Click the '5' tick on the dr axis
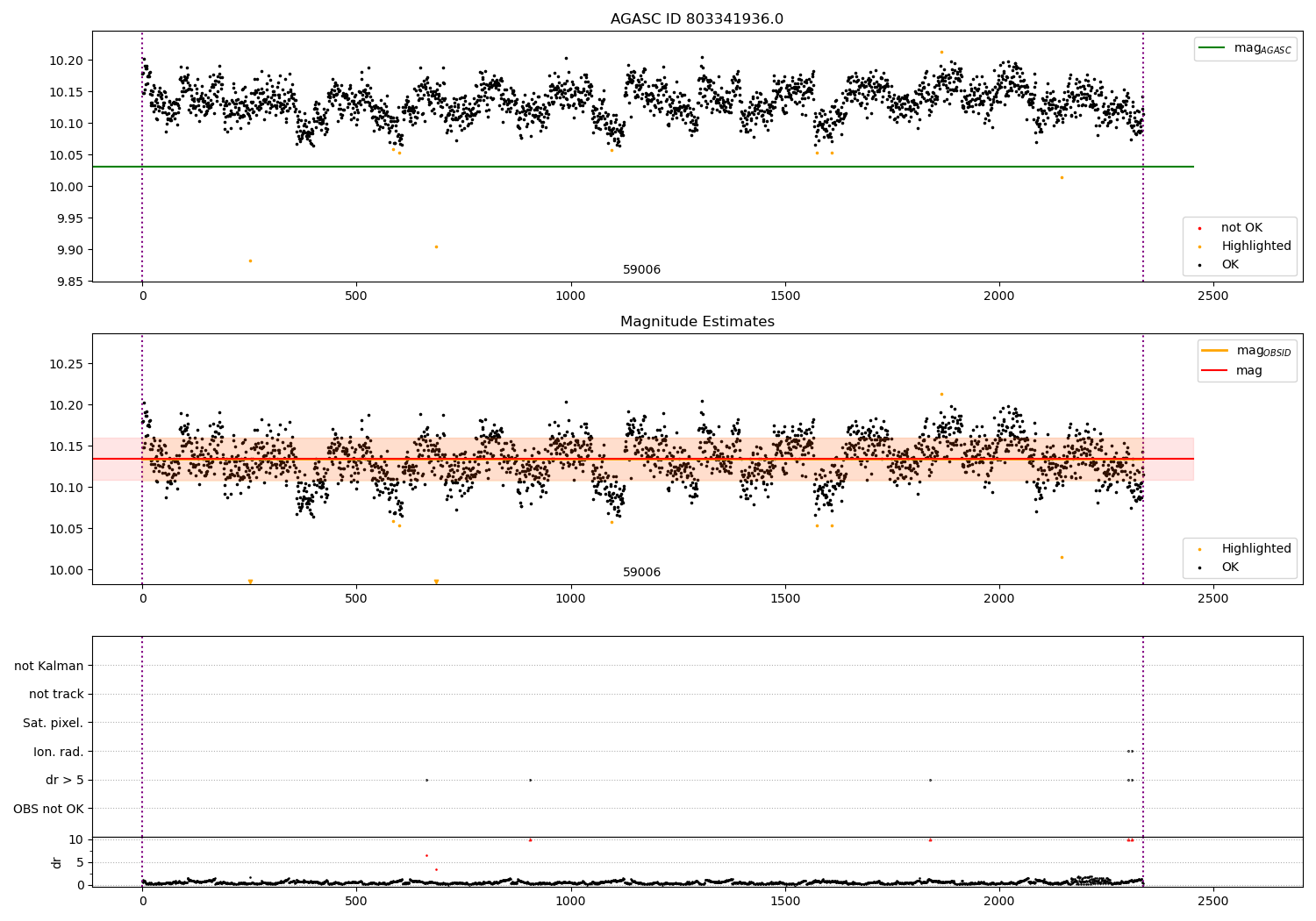The image size is (1316, 921). point(80,862)
